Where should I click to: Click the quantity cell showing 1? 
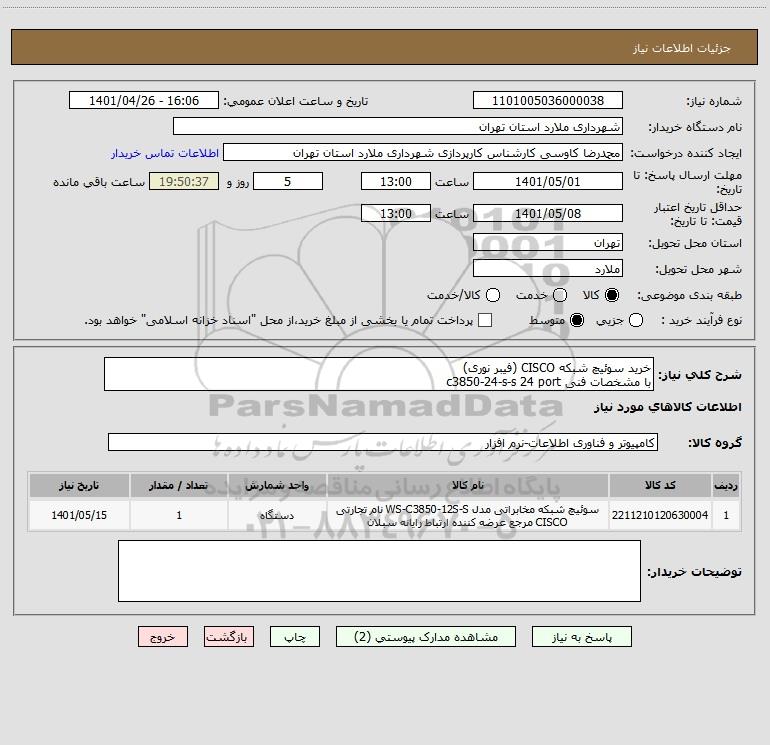coord(179,515)
